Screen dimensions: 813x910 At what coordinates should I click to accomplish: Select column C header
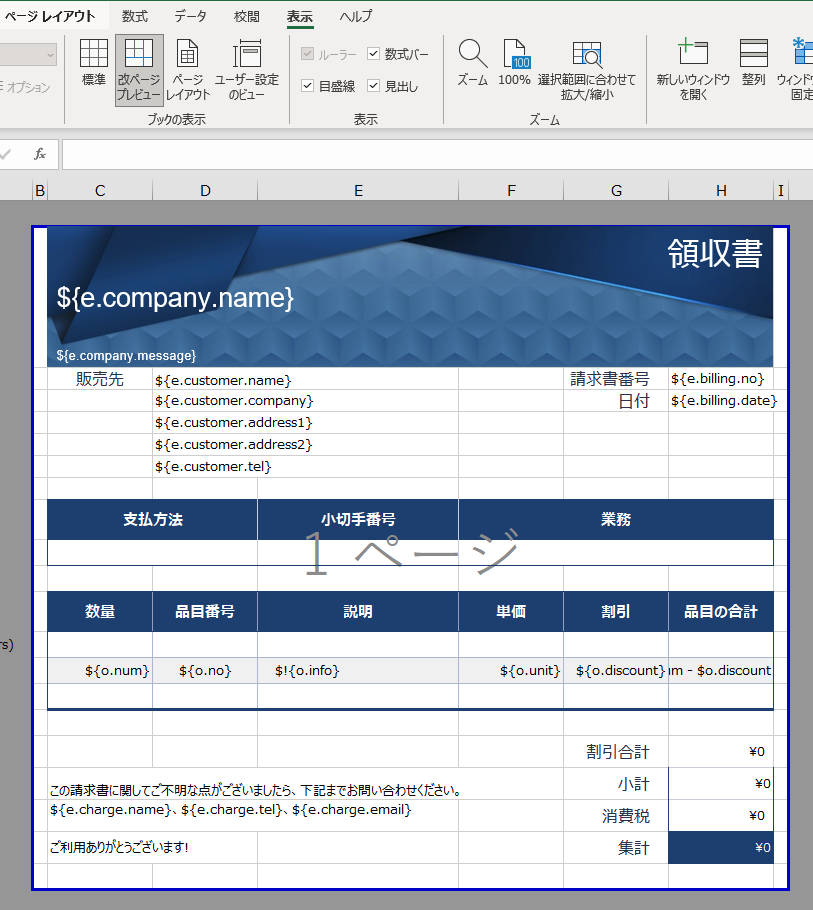pyautogui.click(x=100, y=190)
